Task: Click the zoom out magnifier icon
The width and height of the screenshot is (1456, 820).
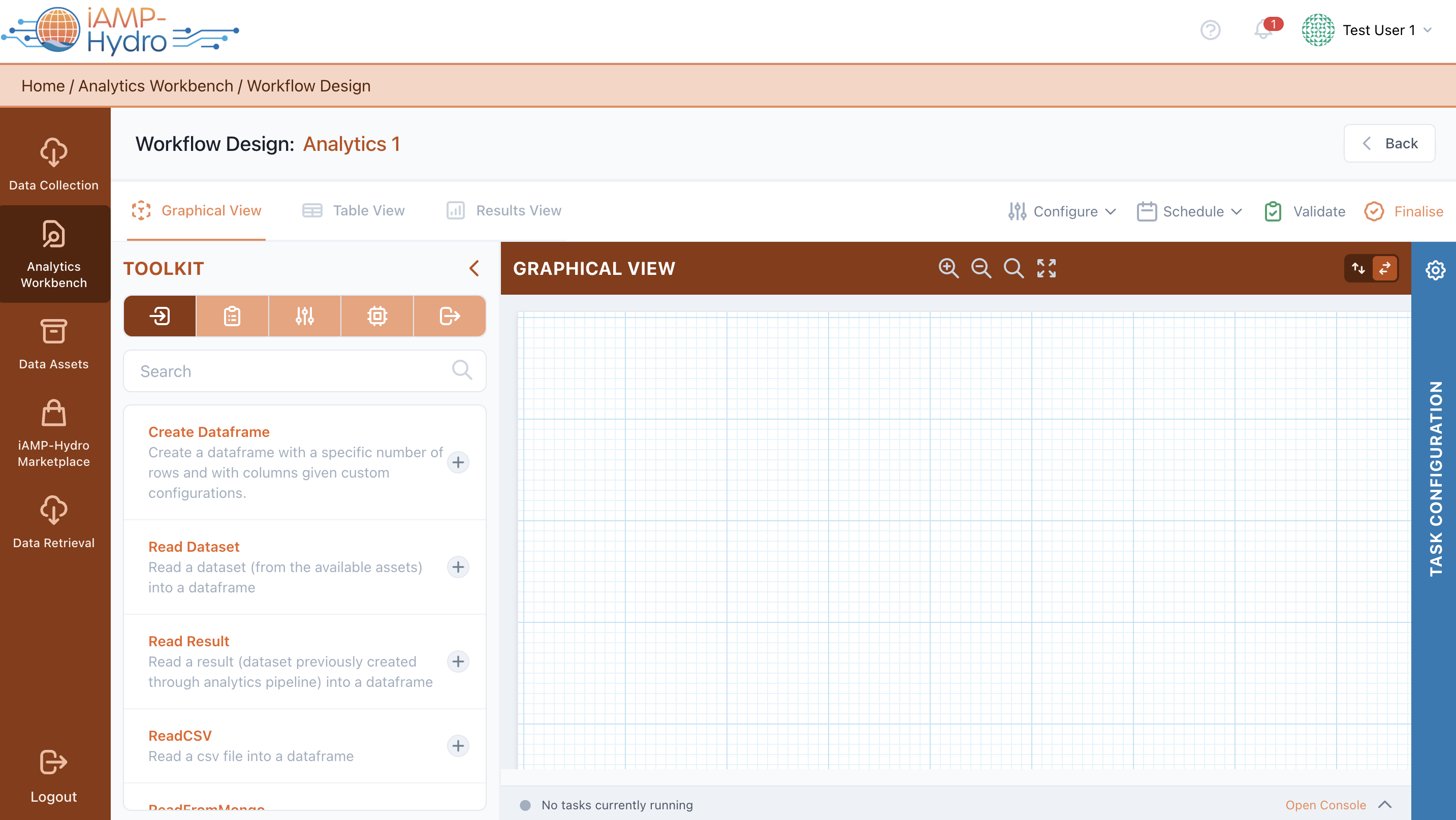Action: [980, 268]
